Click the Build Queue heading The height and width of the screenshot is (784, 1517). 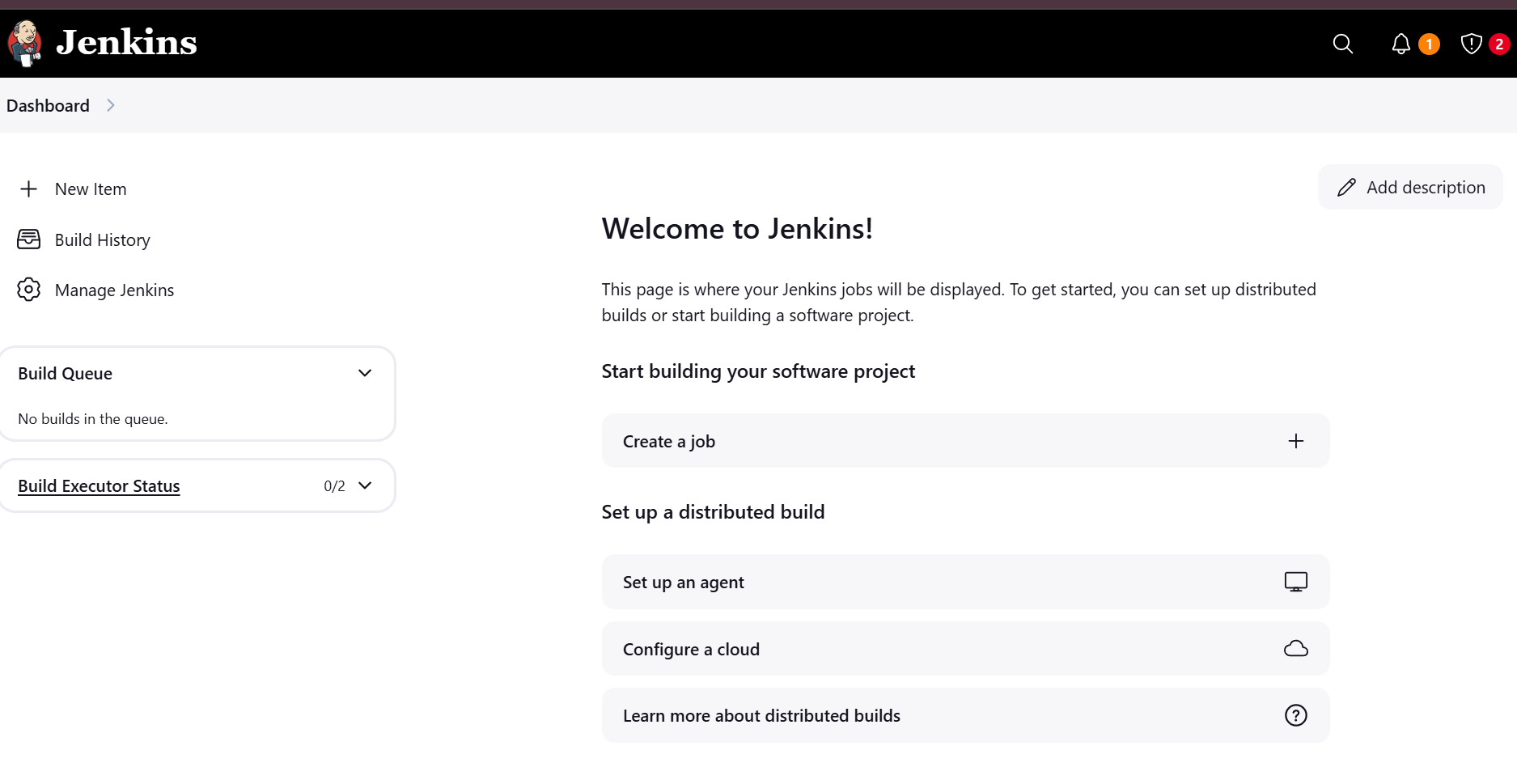66,374
